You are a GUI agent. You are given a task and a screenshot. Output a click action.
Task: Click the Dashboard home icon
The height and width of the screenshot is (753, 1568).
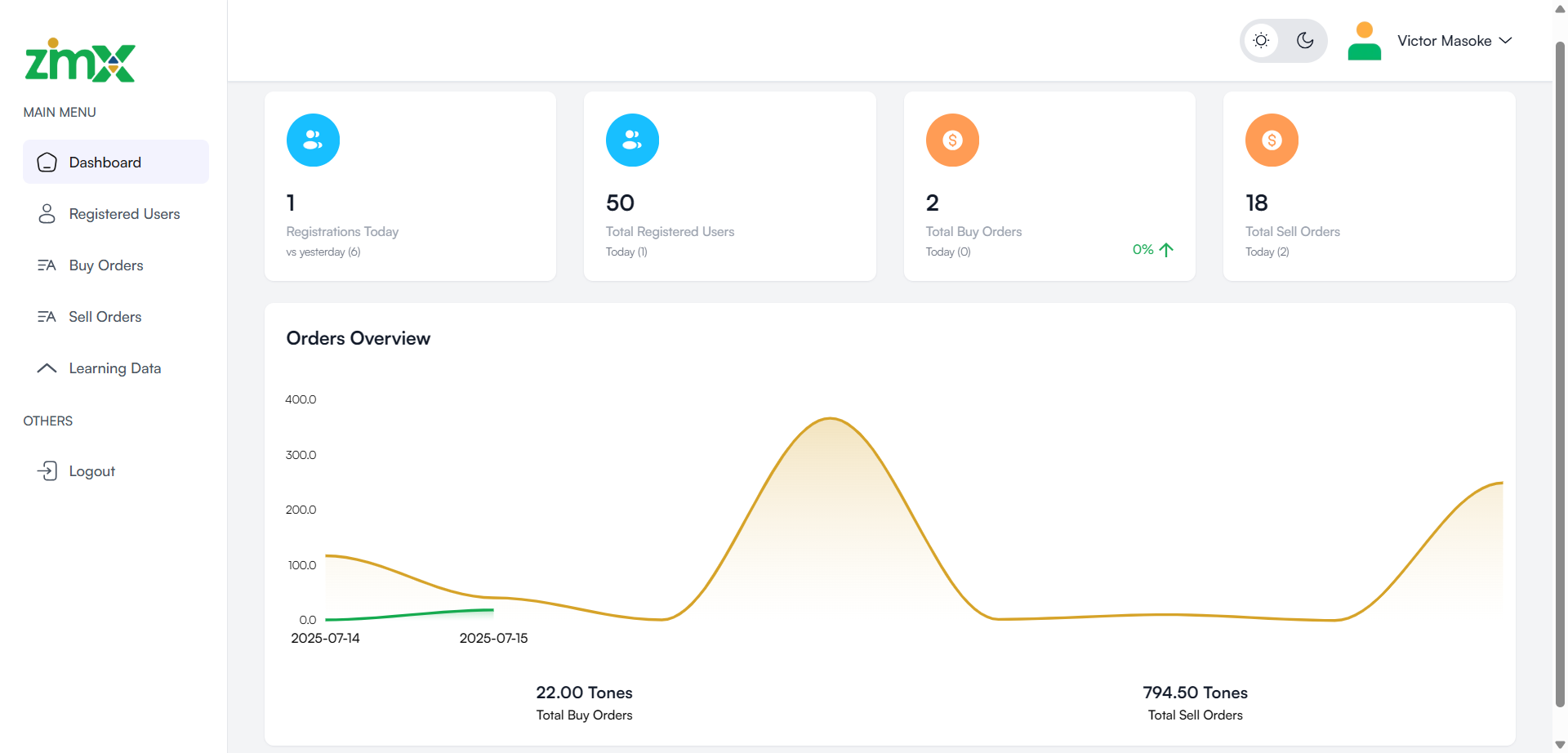tap(47, 162)
